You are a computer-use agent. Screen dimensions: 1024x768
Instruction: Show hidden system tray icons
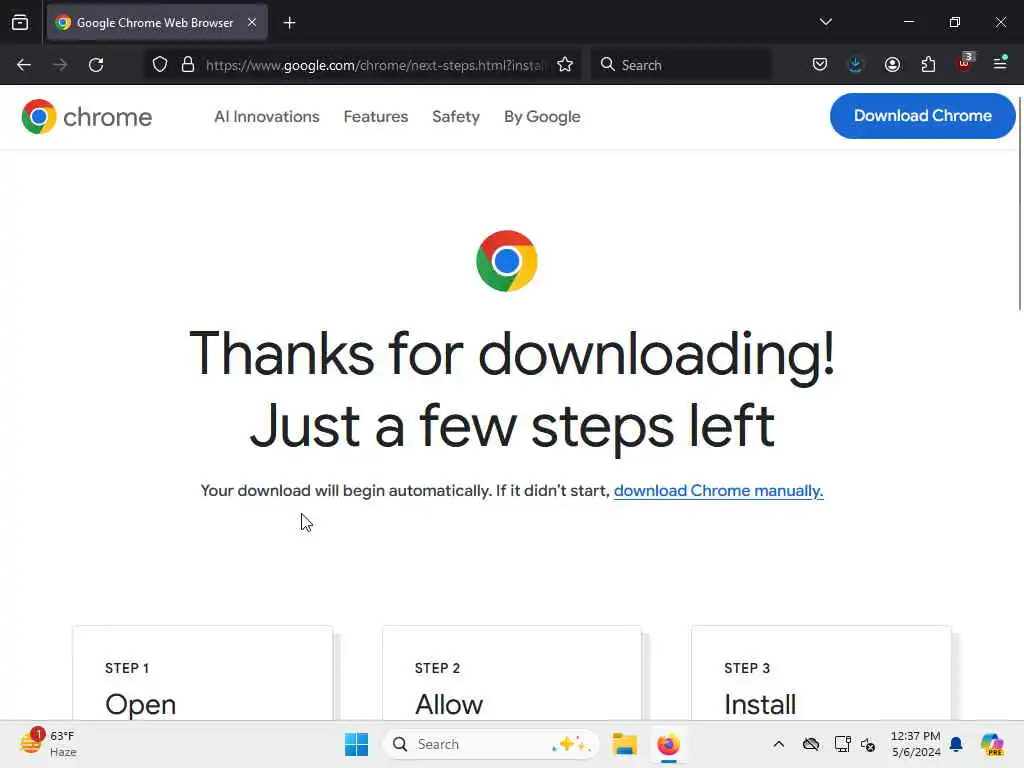[778, 744]
